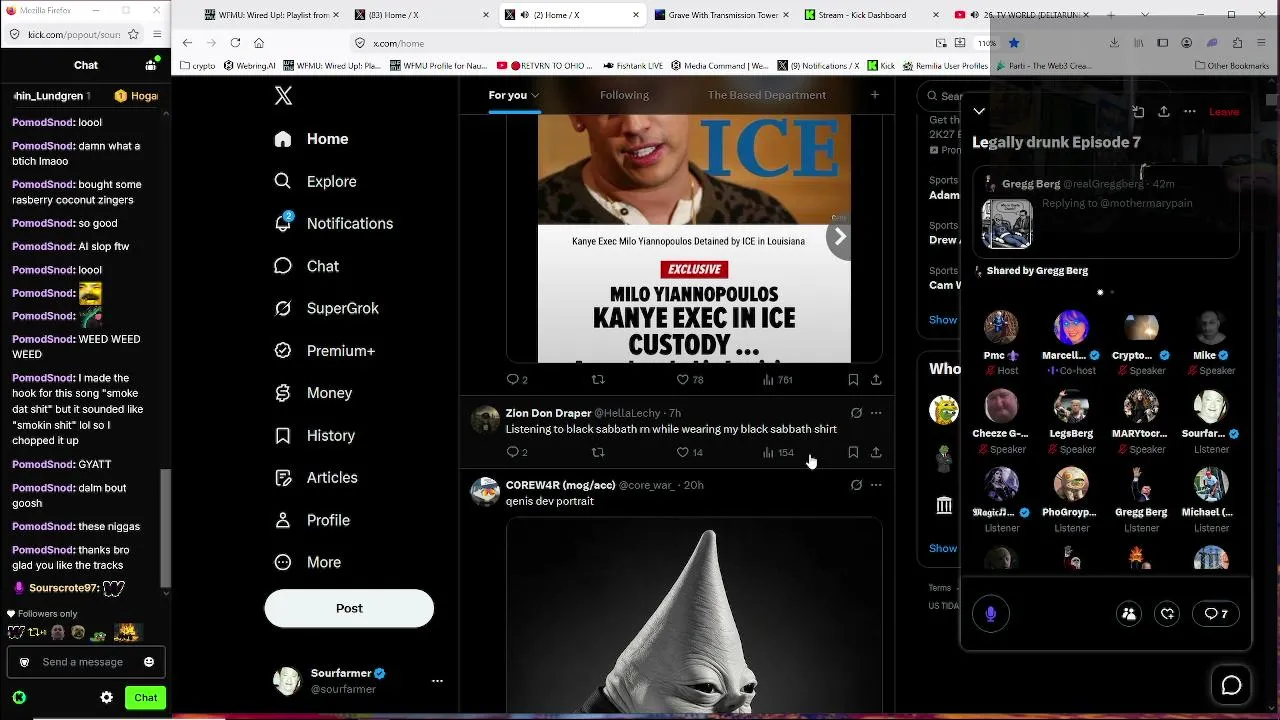Open History in the X sidebar
1280x720 pixels.
point(314,435)
